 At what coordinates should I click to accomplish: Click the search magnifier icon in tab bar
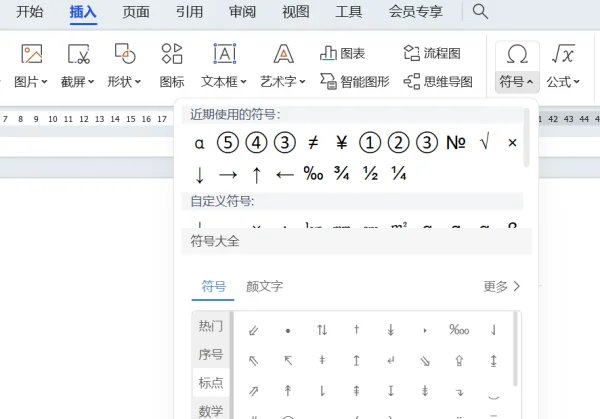[x=480, y=11]
